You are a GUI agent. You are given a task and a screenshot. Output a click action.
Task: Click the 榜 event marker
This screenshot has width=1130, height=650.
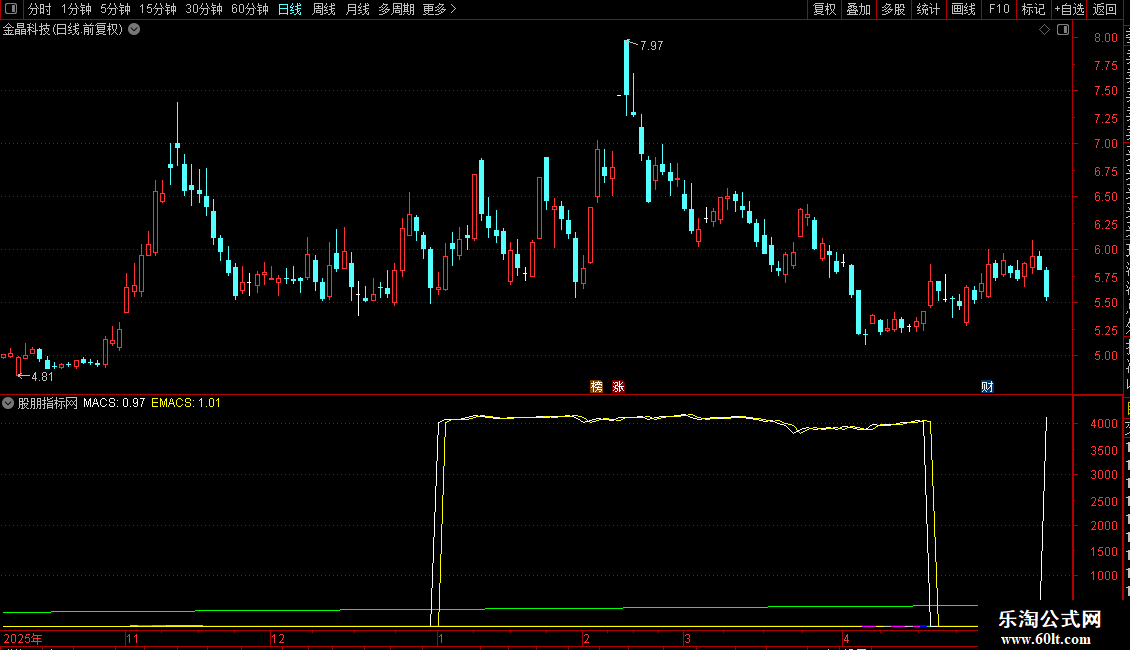tap(597, 387)
